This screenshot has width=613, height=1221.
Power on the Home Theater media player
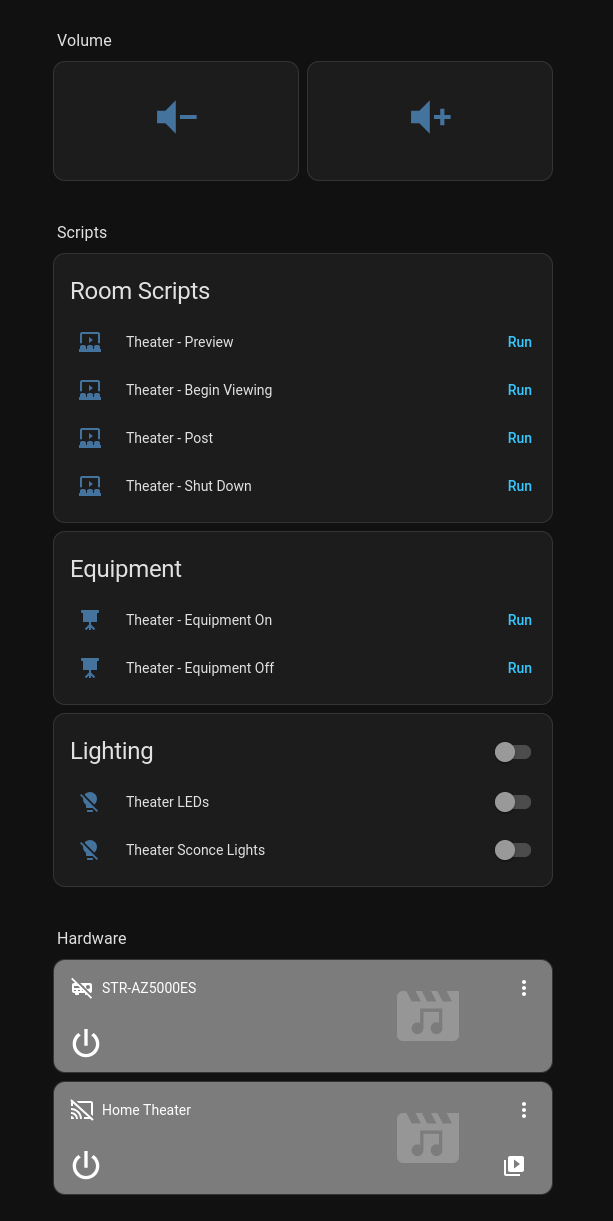86,1165
